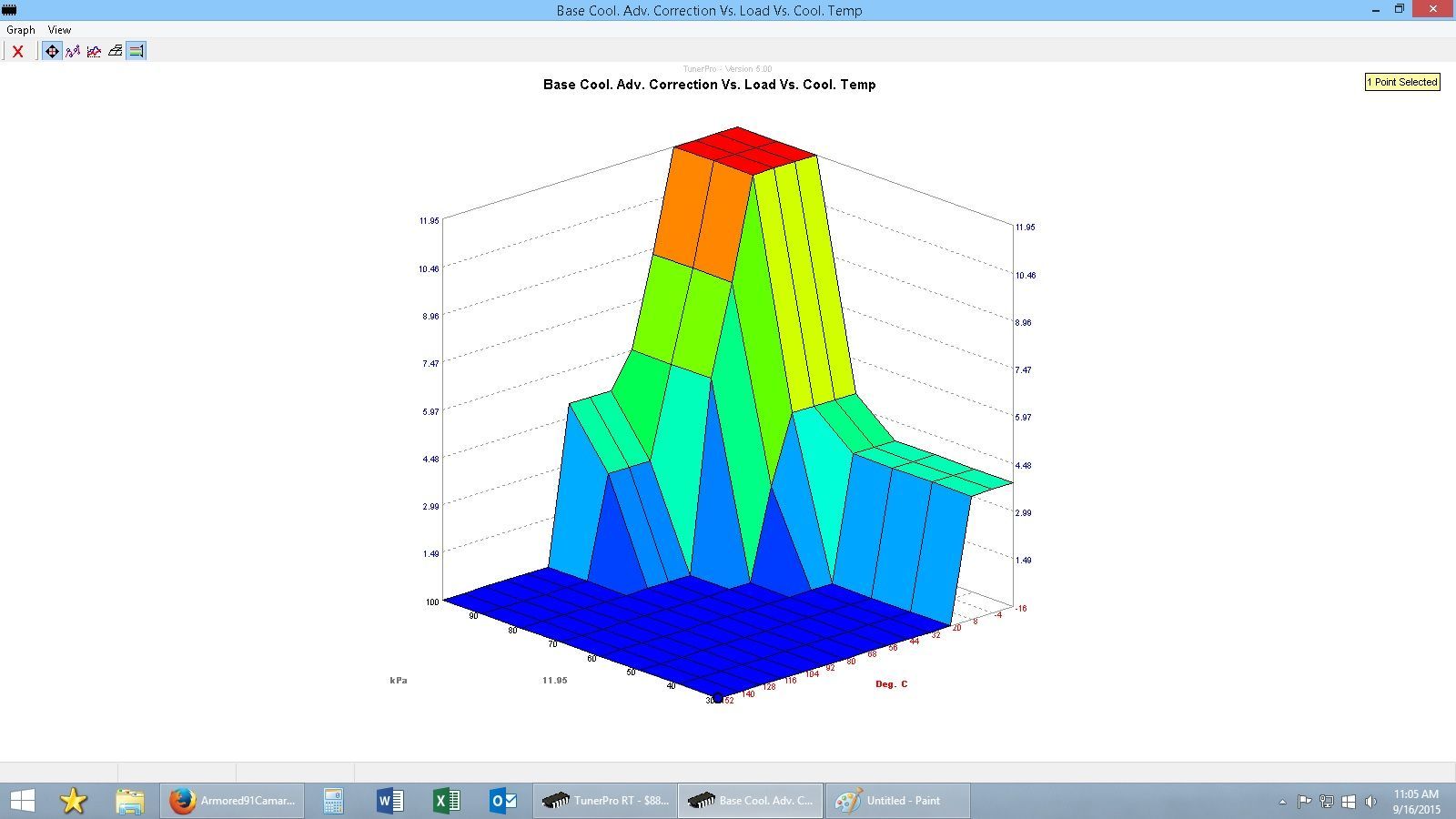Click the volume speaker tray icon
Viewport: 1456px width, 819px height.
1370,802
